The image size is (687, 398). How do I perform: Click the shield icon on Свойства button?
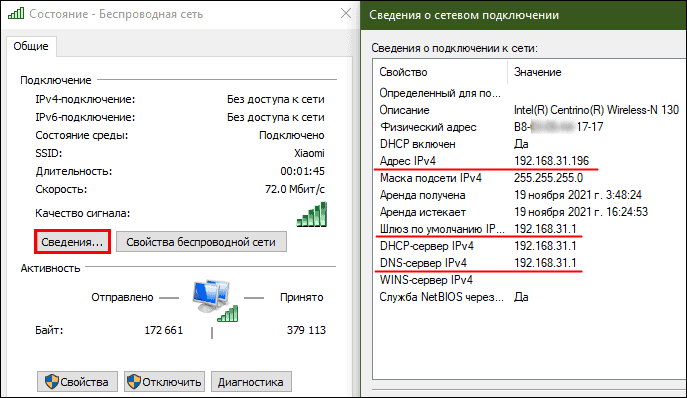click(52, 381)
